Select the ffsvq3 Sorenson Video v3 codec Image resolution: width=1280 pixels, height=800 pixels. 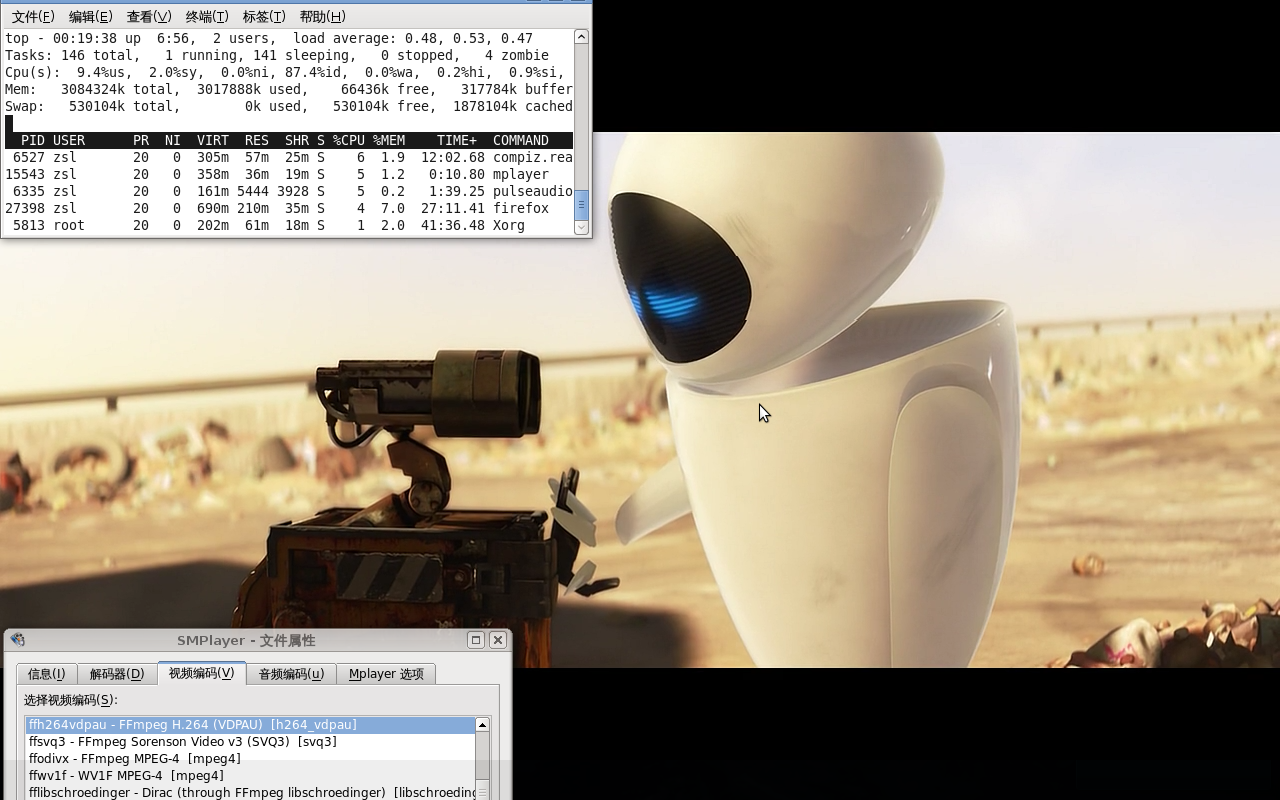[250, 742]
